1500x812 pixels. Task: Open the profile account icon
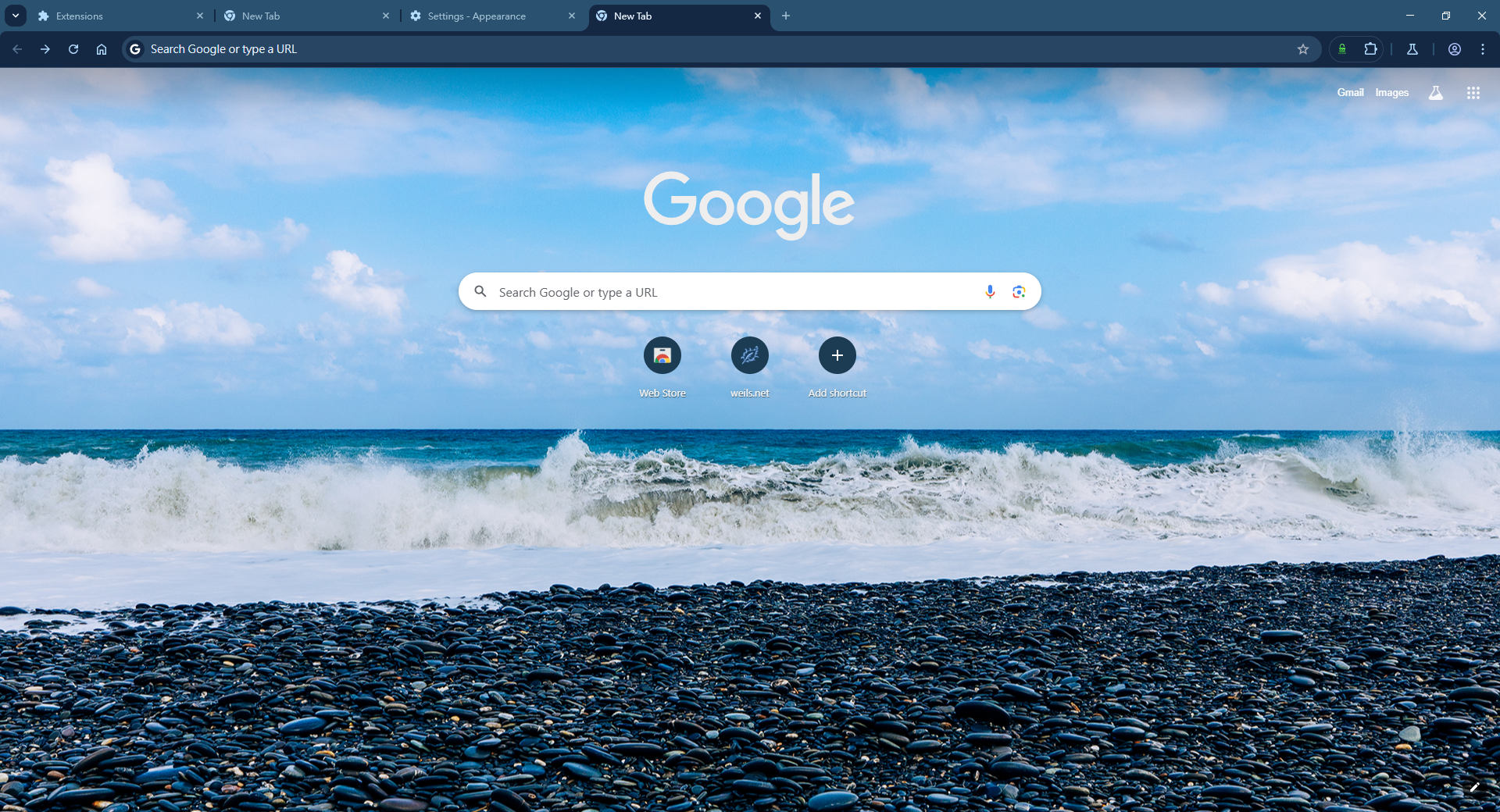click(x=1454, y=49)
